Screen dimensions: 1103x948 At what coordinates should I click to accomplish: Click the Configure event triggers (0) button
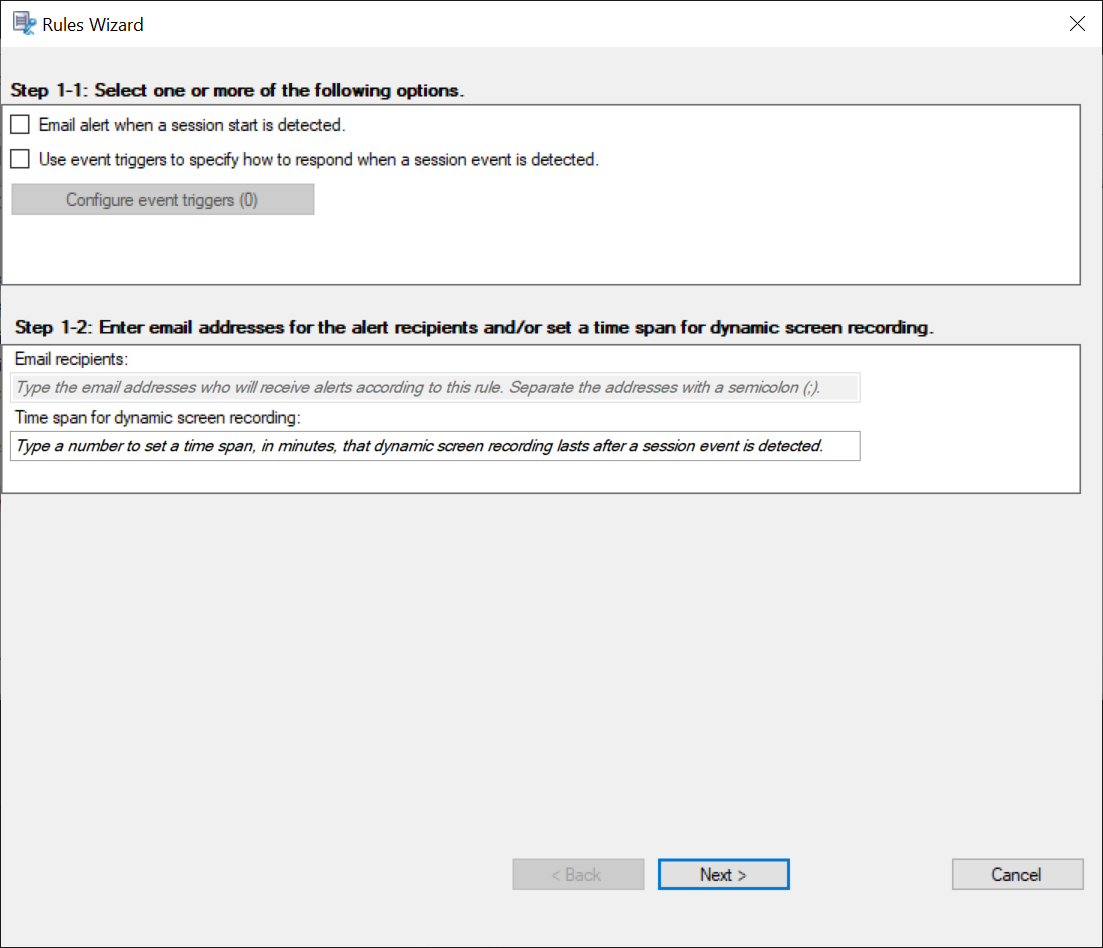(x=163, y=200)
